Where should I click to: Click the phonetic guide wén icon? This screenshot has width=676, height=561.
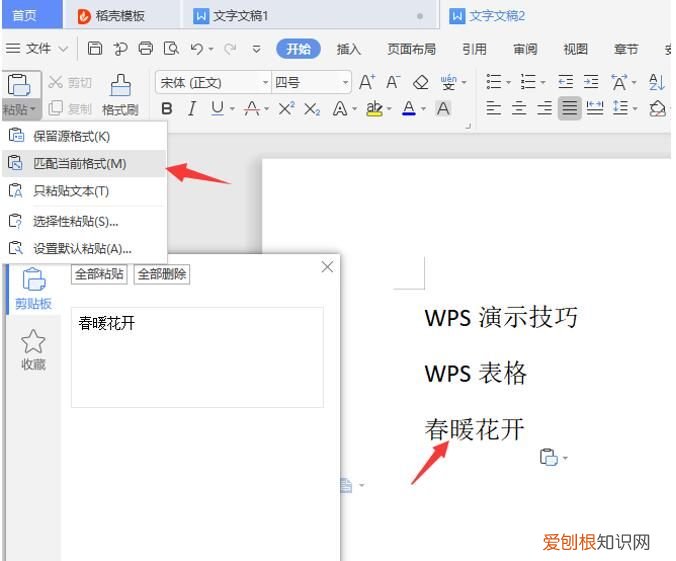click(x=448, y=82)
